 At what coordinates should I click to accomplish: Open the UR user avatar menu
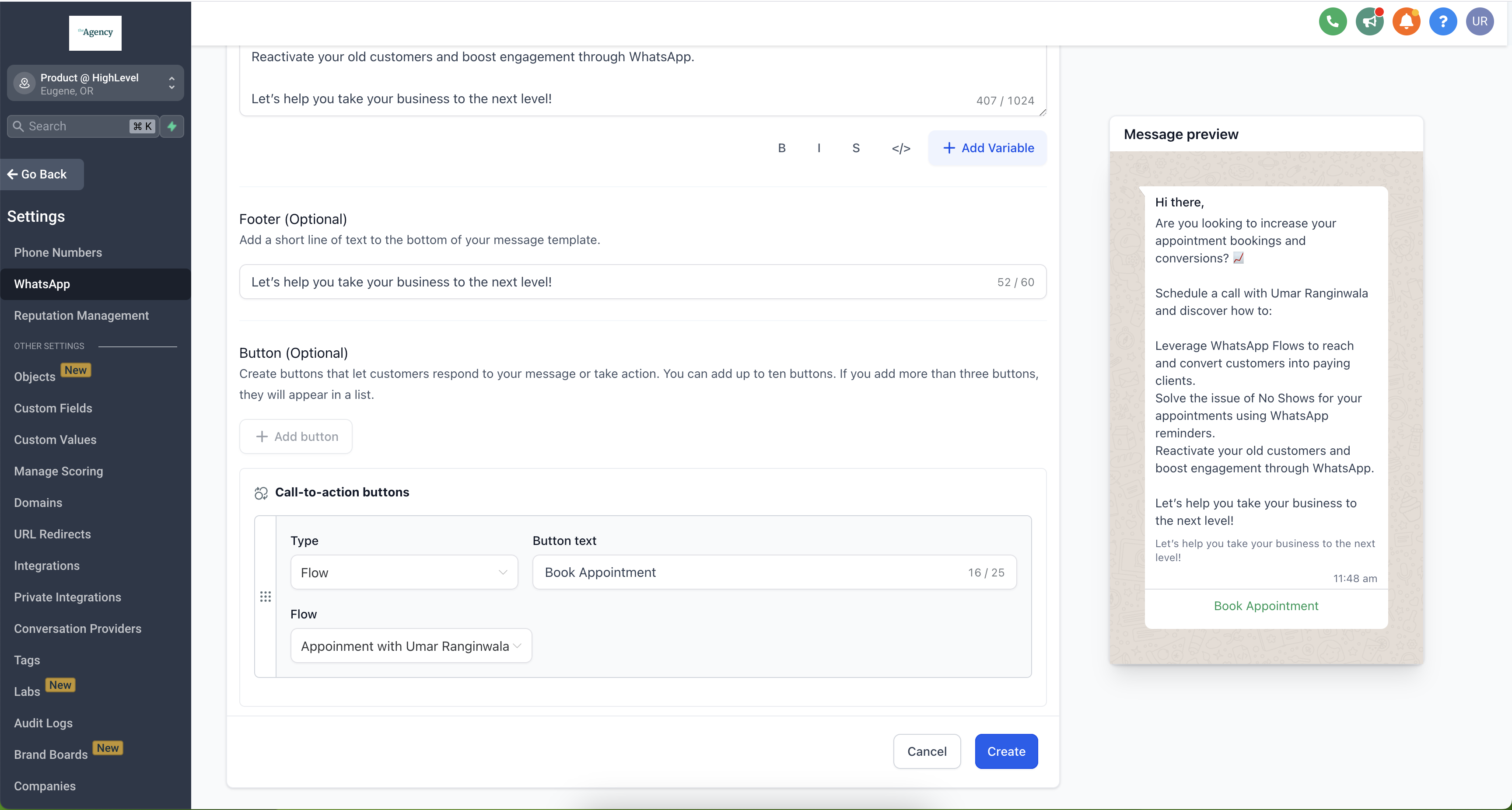coord(1479,22)
